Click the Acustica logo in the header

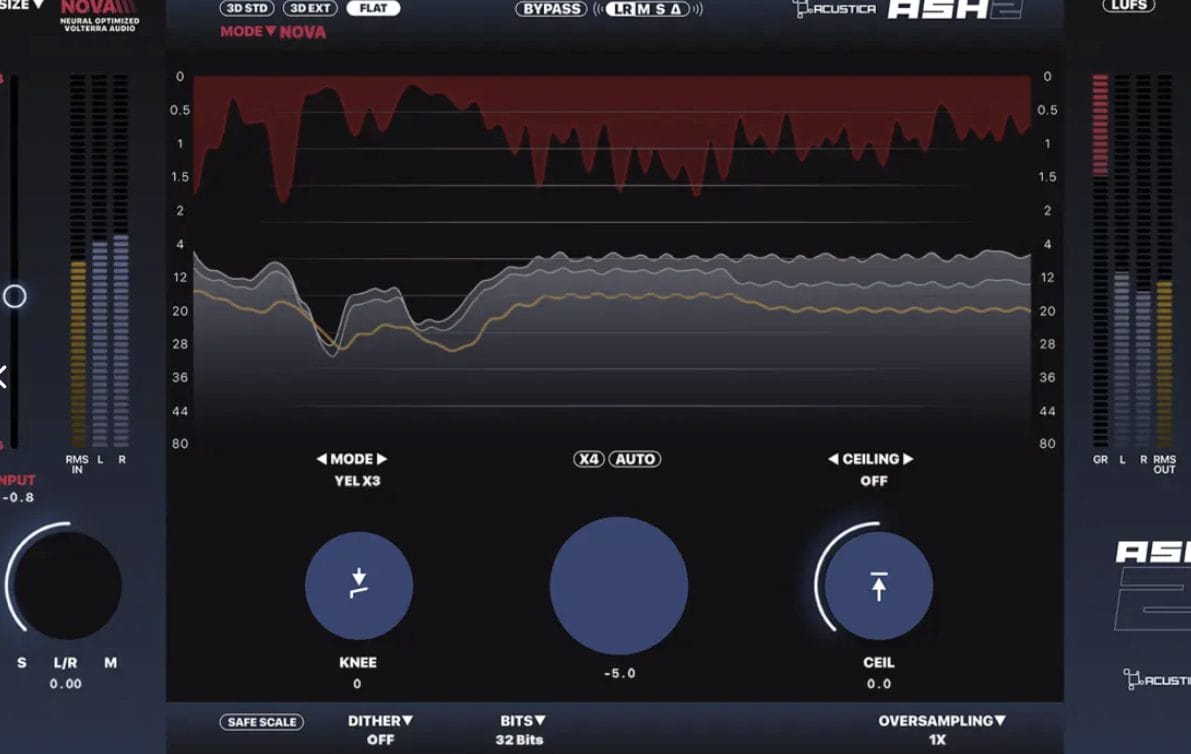click(x=834, y=9)
